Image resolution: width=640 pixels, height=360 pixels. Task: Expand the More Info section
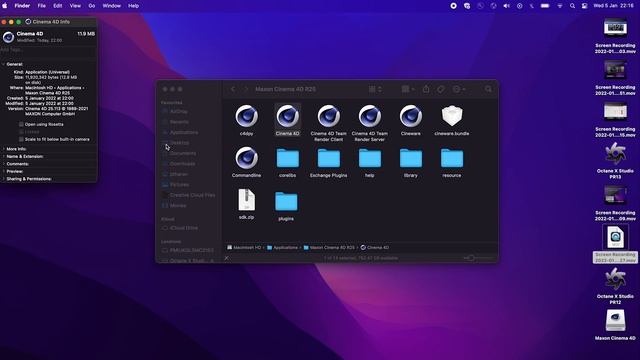click(4, 149)
